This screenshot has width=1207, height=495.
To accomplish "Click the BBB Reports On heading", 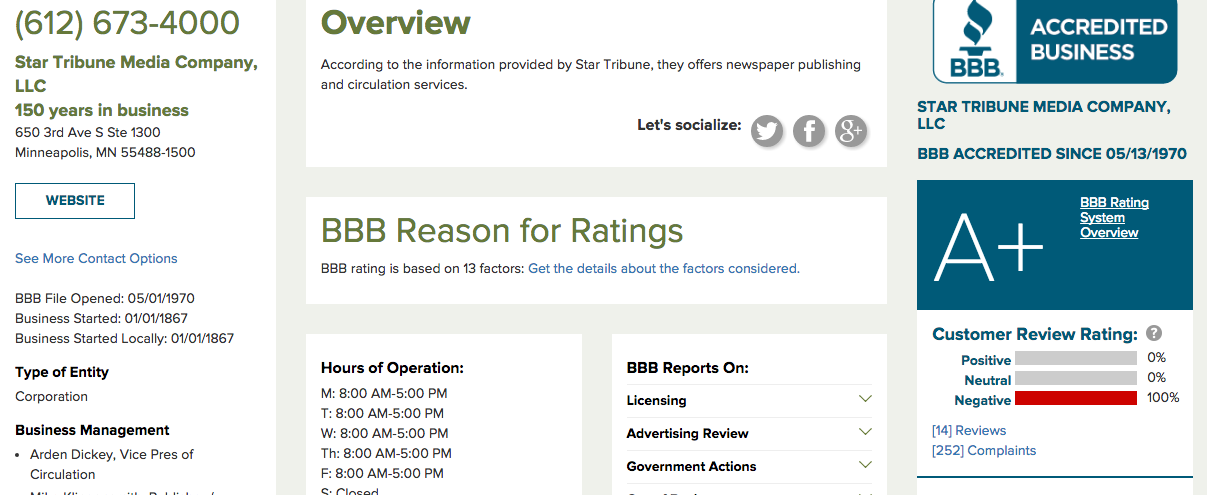I will click(x=687, y=367).
